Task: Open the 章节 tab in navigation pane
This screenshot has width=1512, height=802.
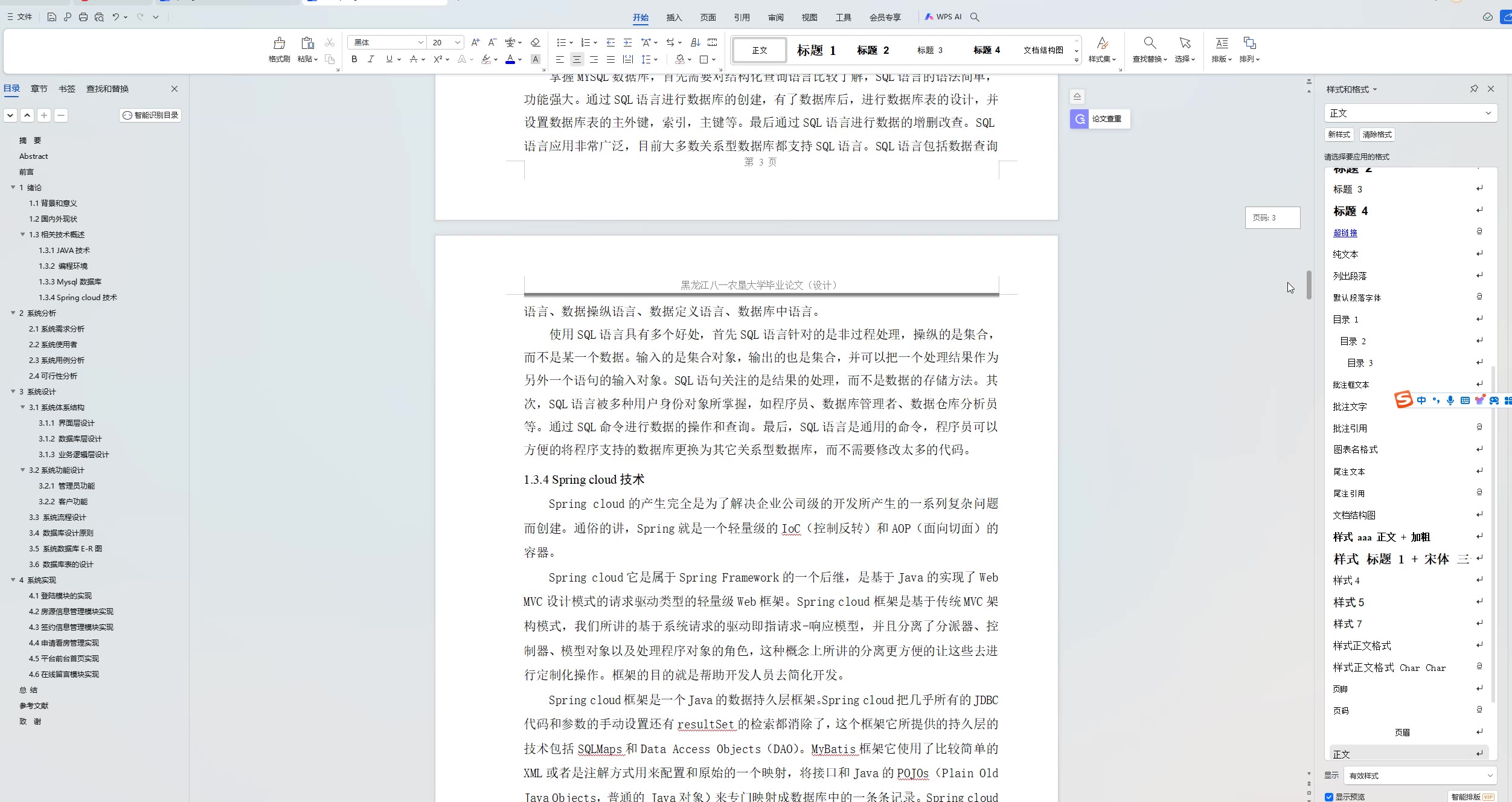Action: tap(39, 89)
